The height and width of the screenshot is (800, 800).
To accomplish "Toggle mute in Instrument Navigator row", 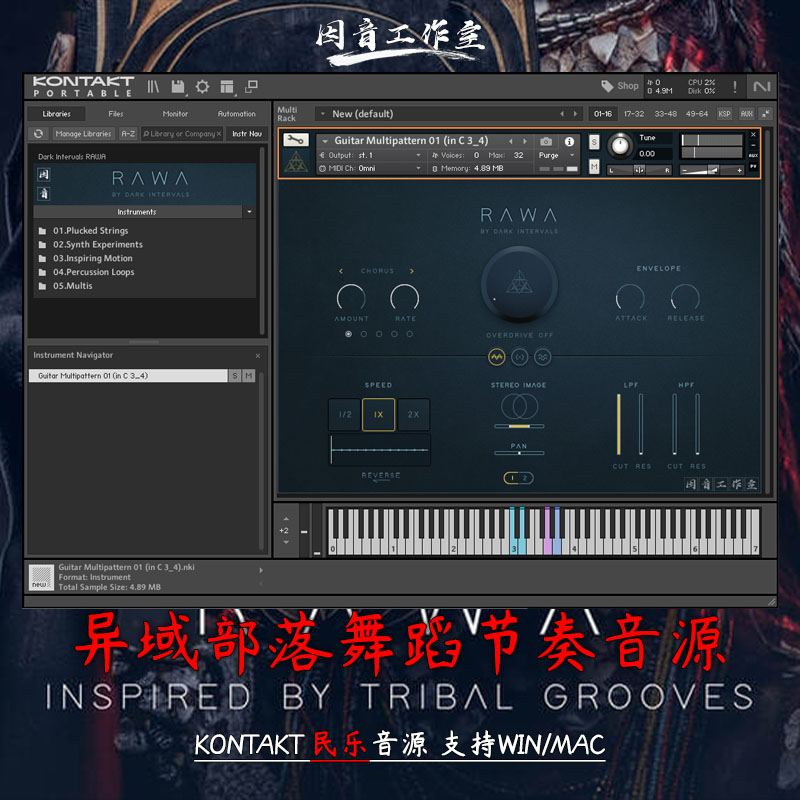I will pyautogui.click(x=248, y=376).
